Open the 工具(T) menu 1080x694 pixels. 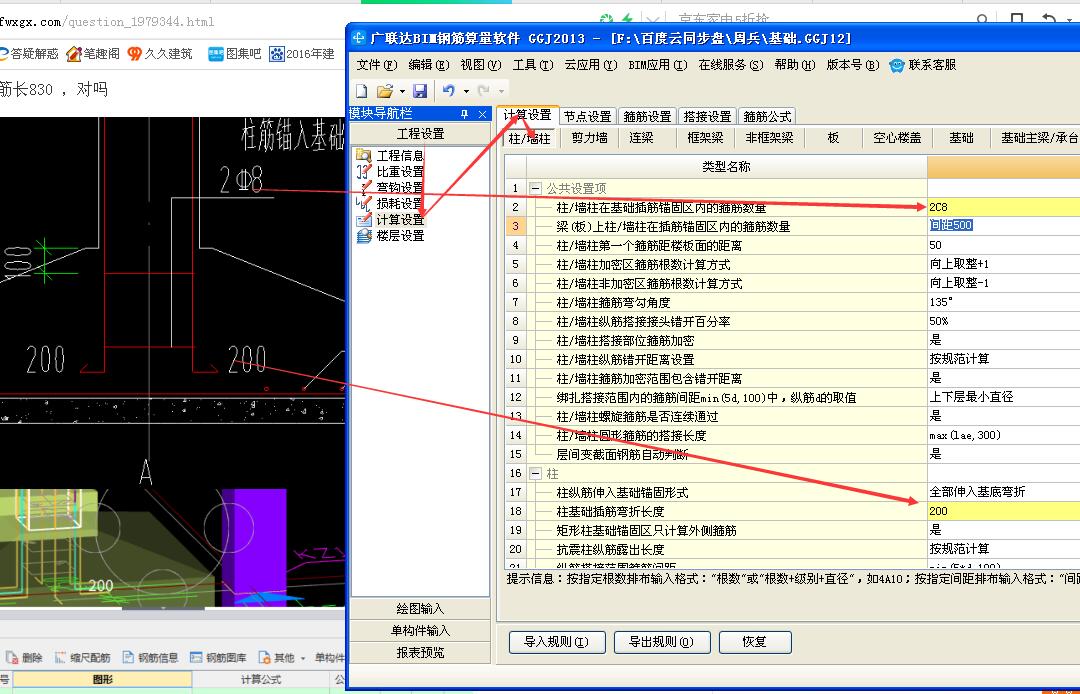coord(532,65)
